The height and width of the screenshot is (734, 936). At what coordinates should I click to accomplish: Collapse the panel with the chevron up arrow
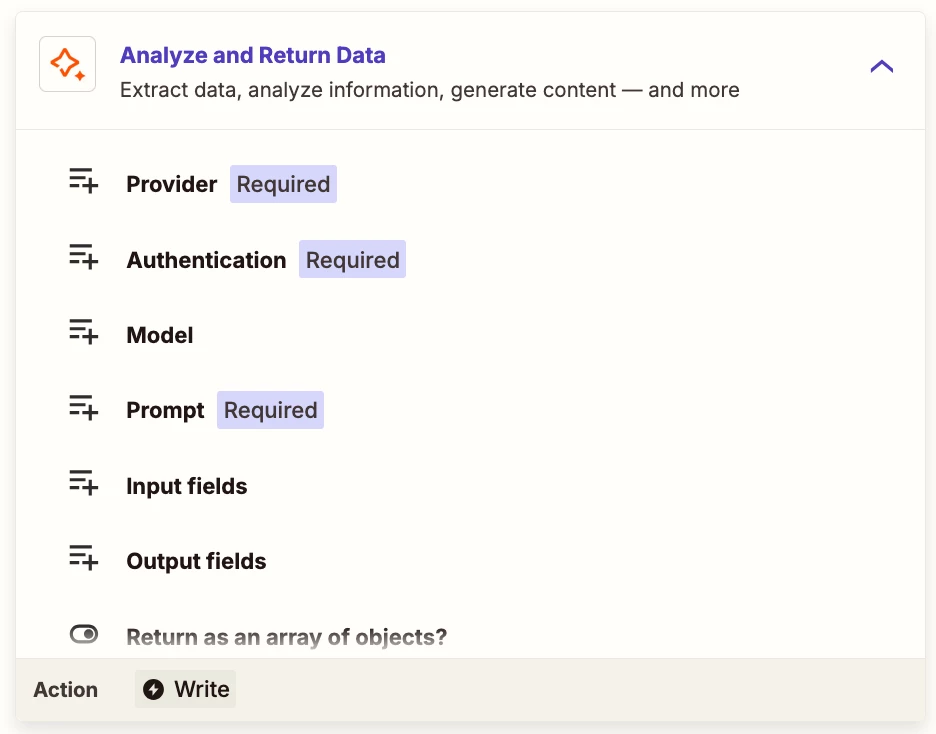click(x=881, y=67)
